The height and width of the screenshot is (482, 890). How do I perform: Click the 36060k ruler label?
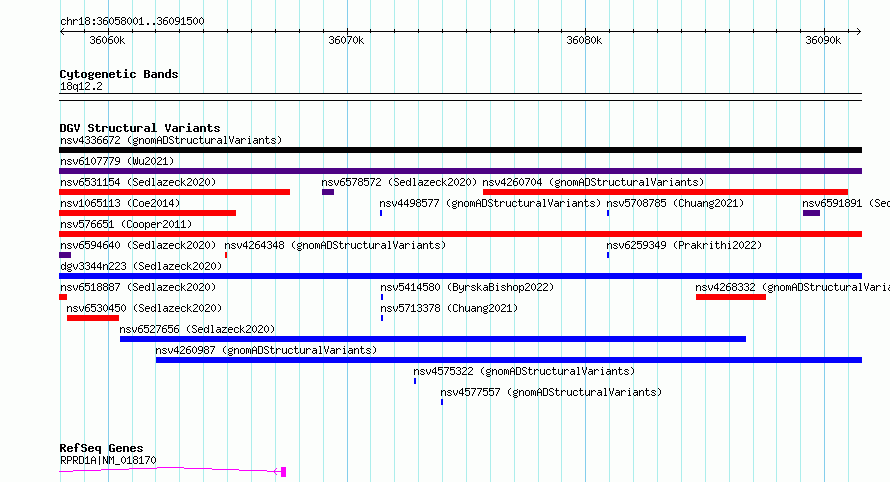click(x=107, y=40)
